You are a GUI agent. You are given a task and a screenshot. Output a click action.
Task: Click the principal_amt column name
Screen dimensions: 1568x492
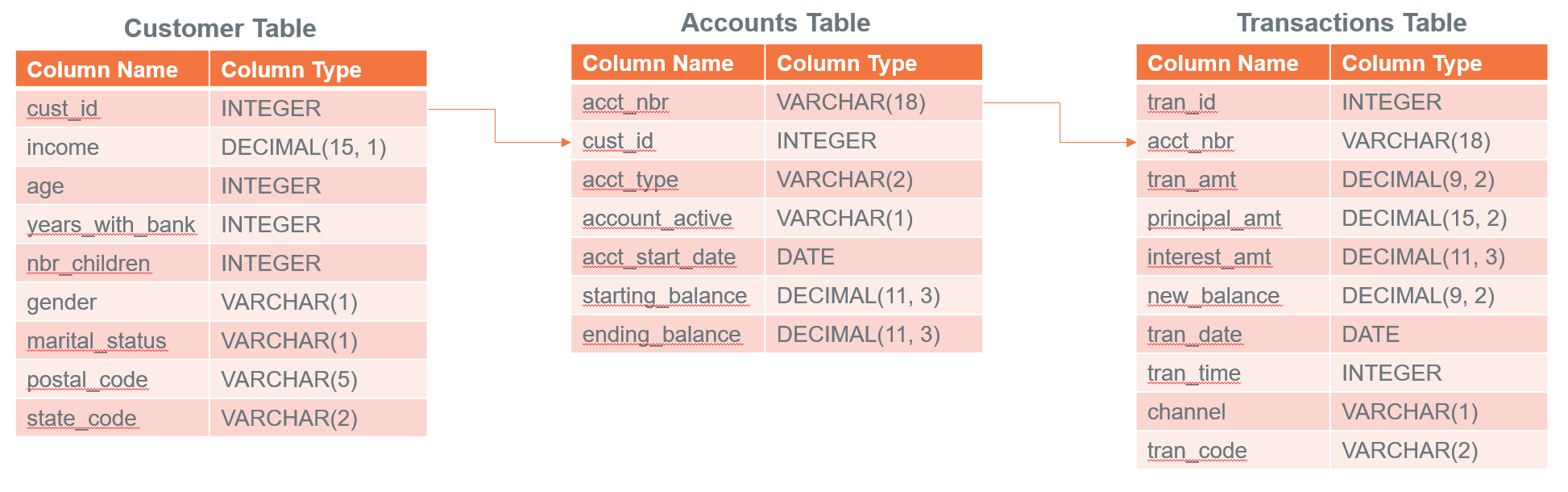pyautogui.click(x=1214, y=219)
